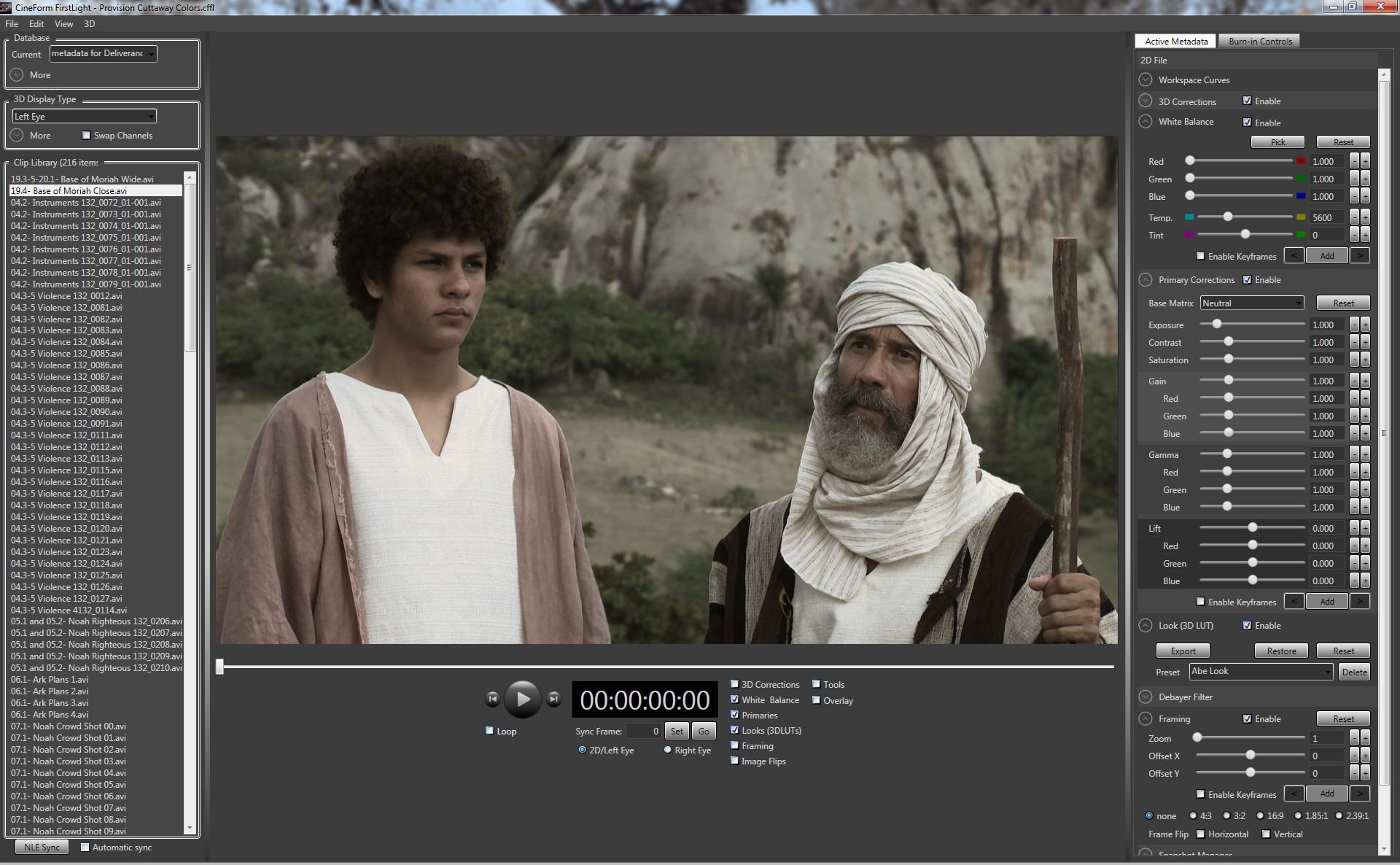The width and height of the screenshot is (1400, 865).
Task: Step forward one frame
Action: (x=554, y=699)
